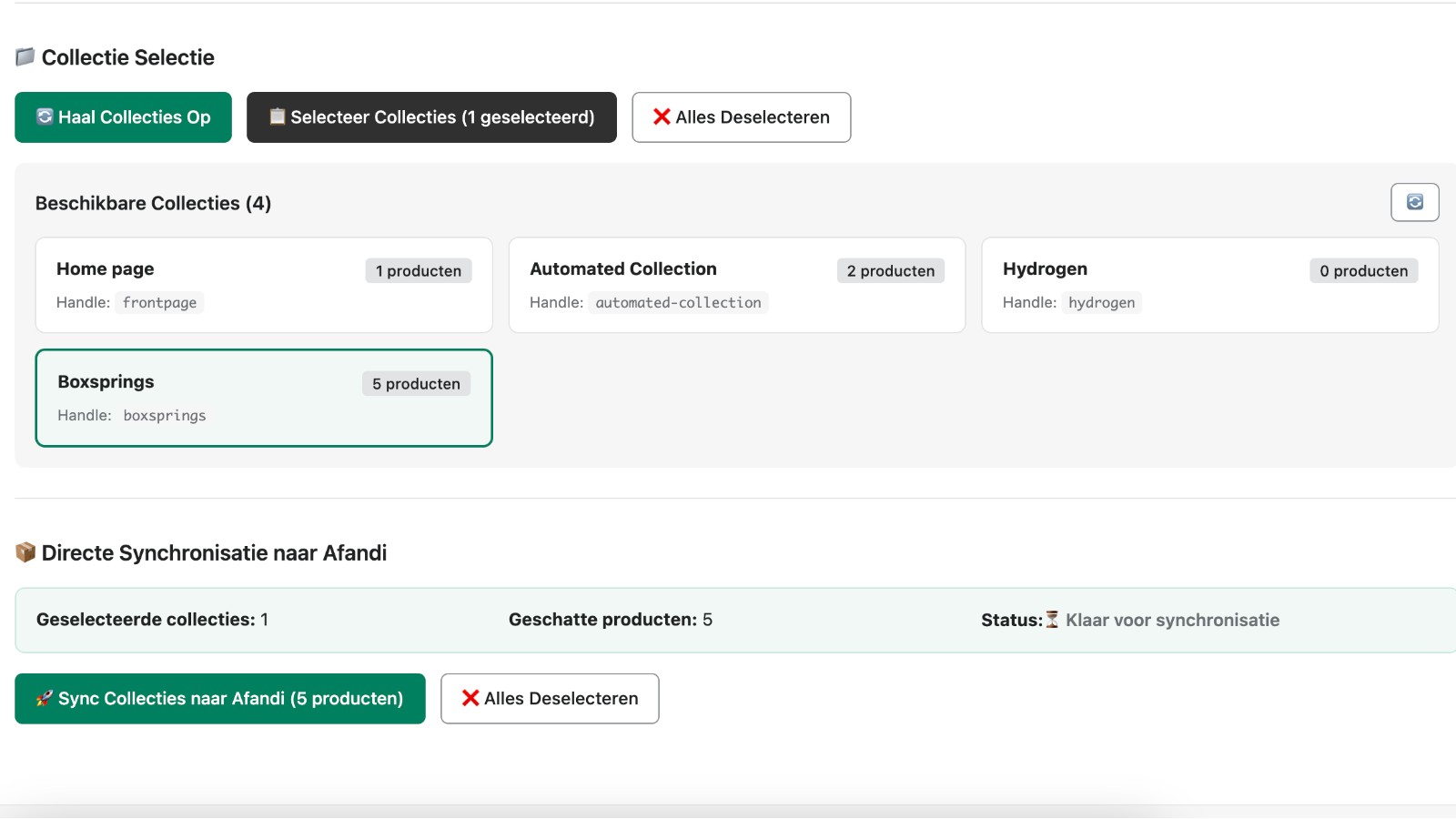The width and height of the screenshot is (1456, 819).
Task: Click the lower Alles Deselecteren button
Action: pyautogui.click(x=550, y=699)
